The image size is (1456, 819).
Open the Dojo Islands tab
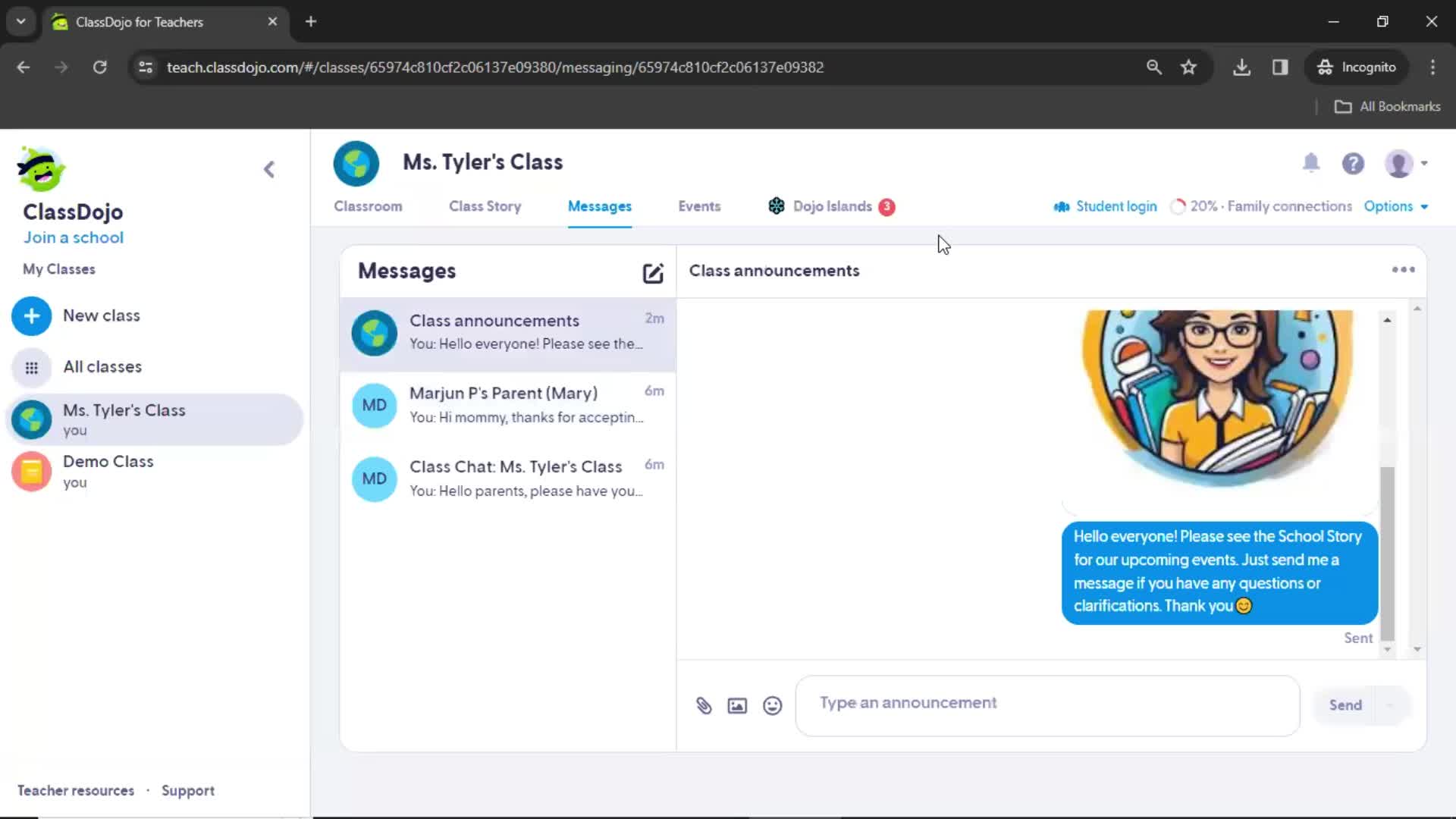(x=832, y=206)
